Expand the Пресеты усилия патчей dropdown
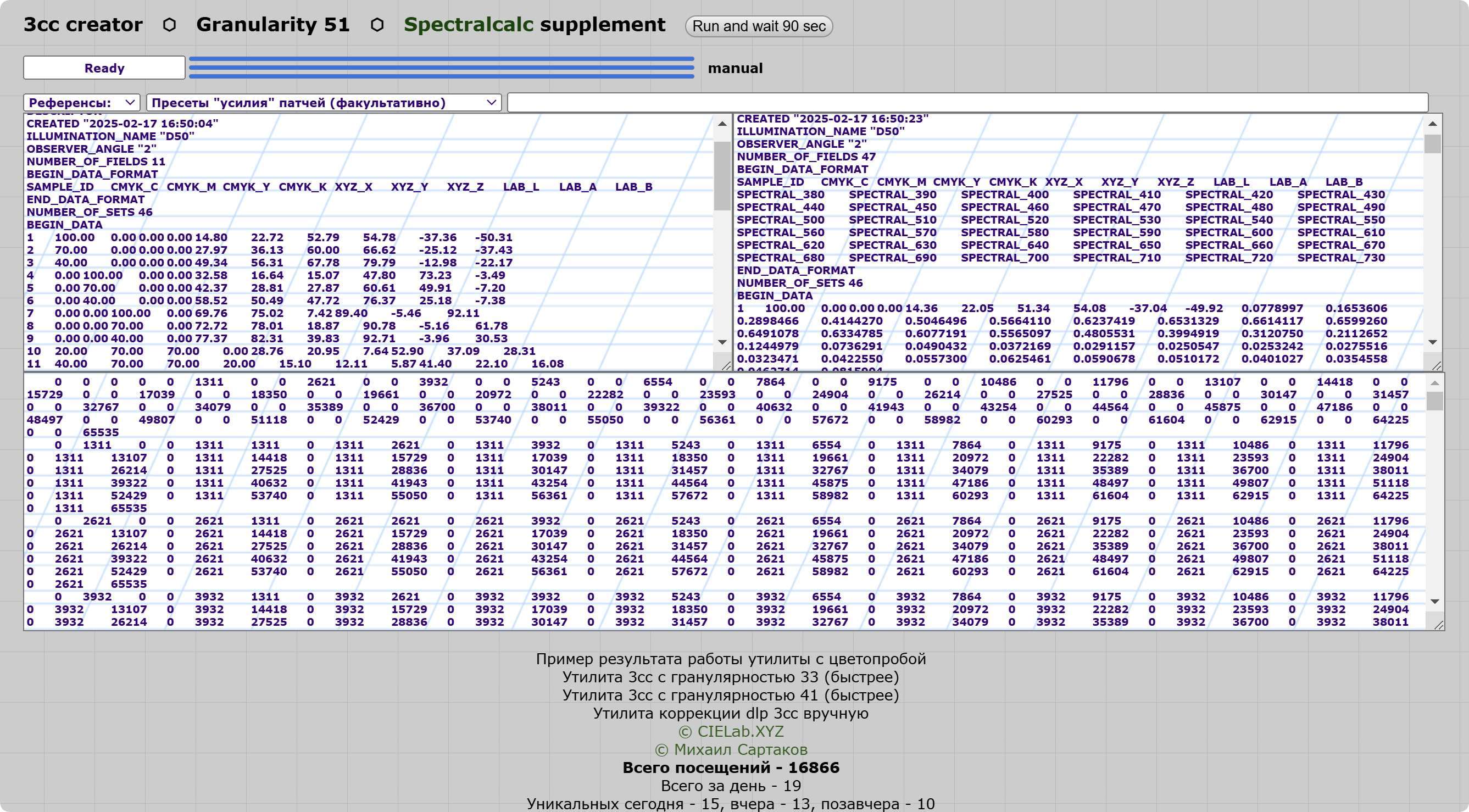The image size is (1469, 812). click(x=324, y=103)
